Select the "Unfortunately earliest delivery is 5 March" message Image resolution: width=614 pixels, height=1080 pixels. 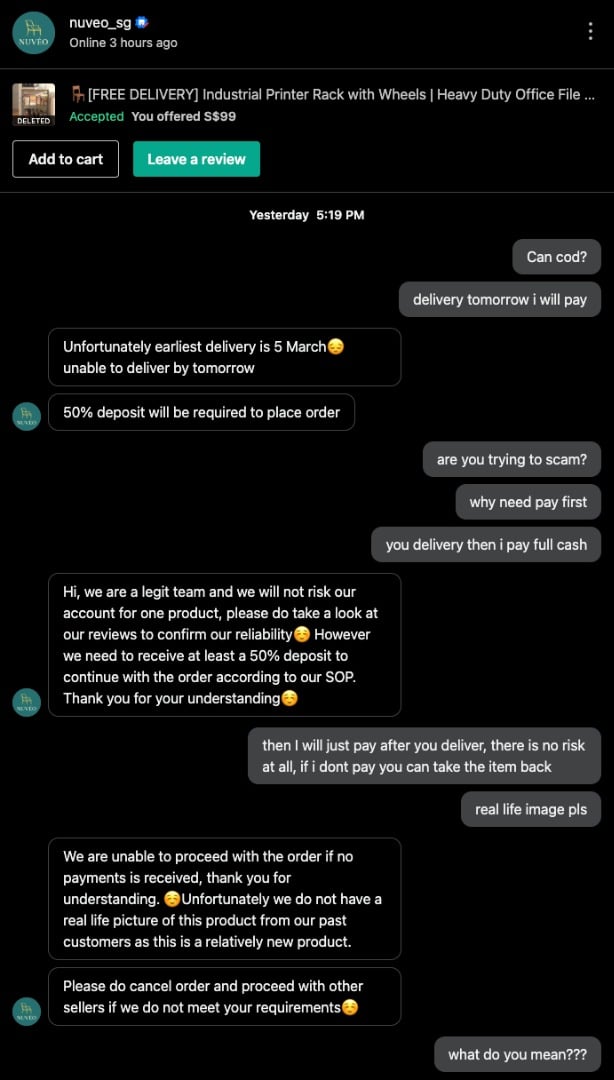pyautogui.click(x=224, y=357)
